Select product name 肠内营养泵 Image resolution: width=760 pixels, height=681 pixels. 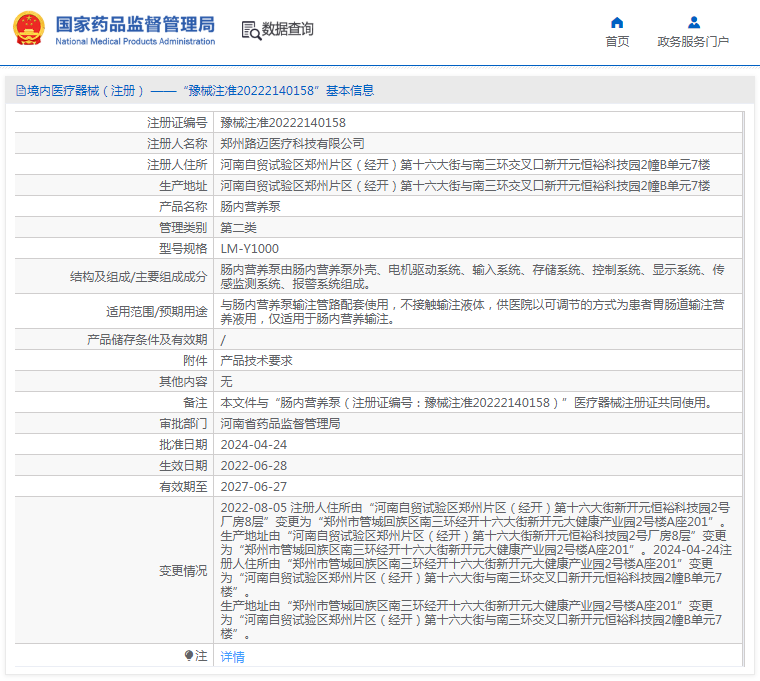click(x=251, y=206)
